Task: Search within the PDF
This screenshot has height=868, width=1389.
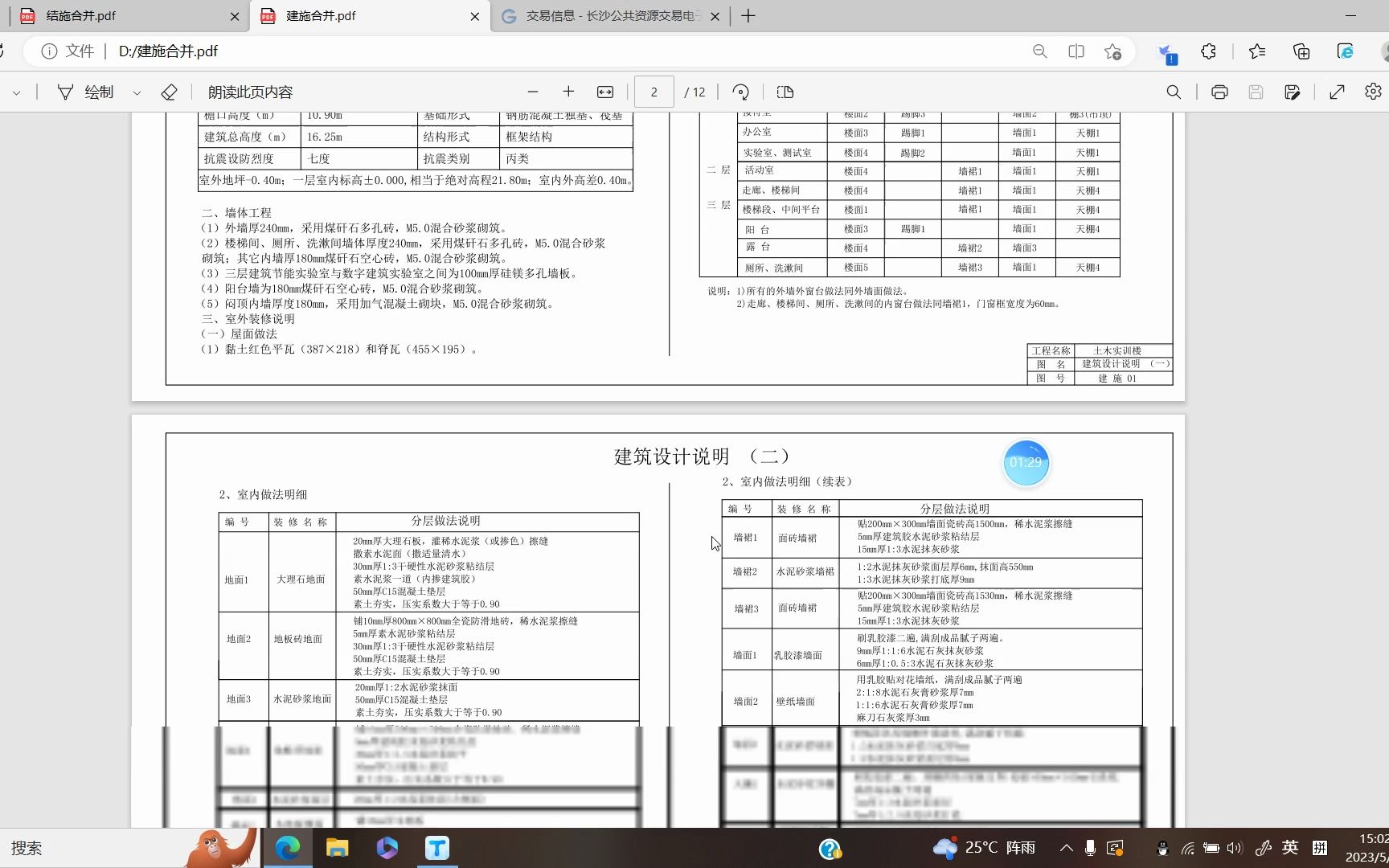Action: (1174, 92)
